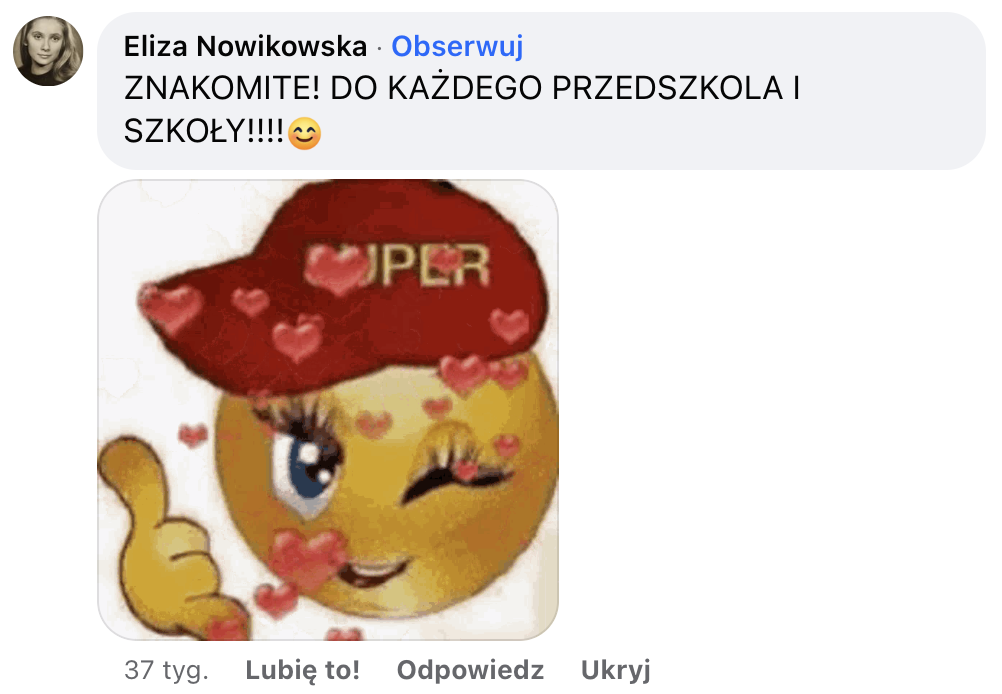The image size is (1002, 694).
Task: Click the heart at the cap brim's tip
Action: tap(171, 307)
